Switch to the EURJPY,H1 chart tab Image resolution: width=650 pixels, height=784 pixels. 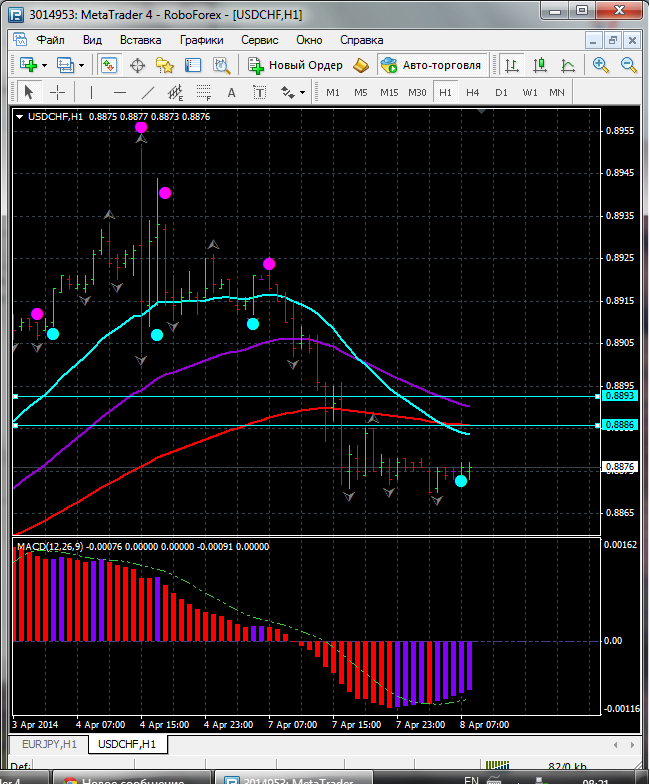coord(49,745)
